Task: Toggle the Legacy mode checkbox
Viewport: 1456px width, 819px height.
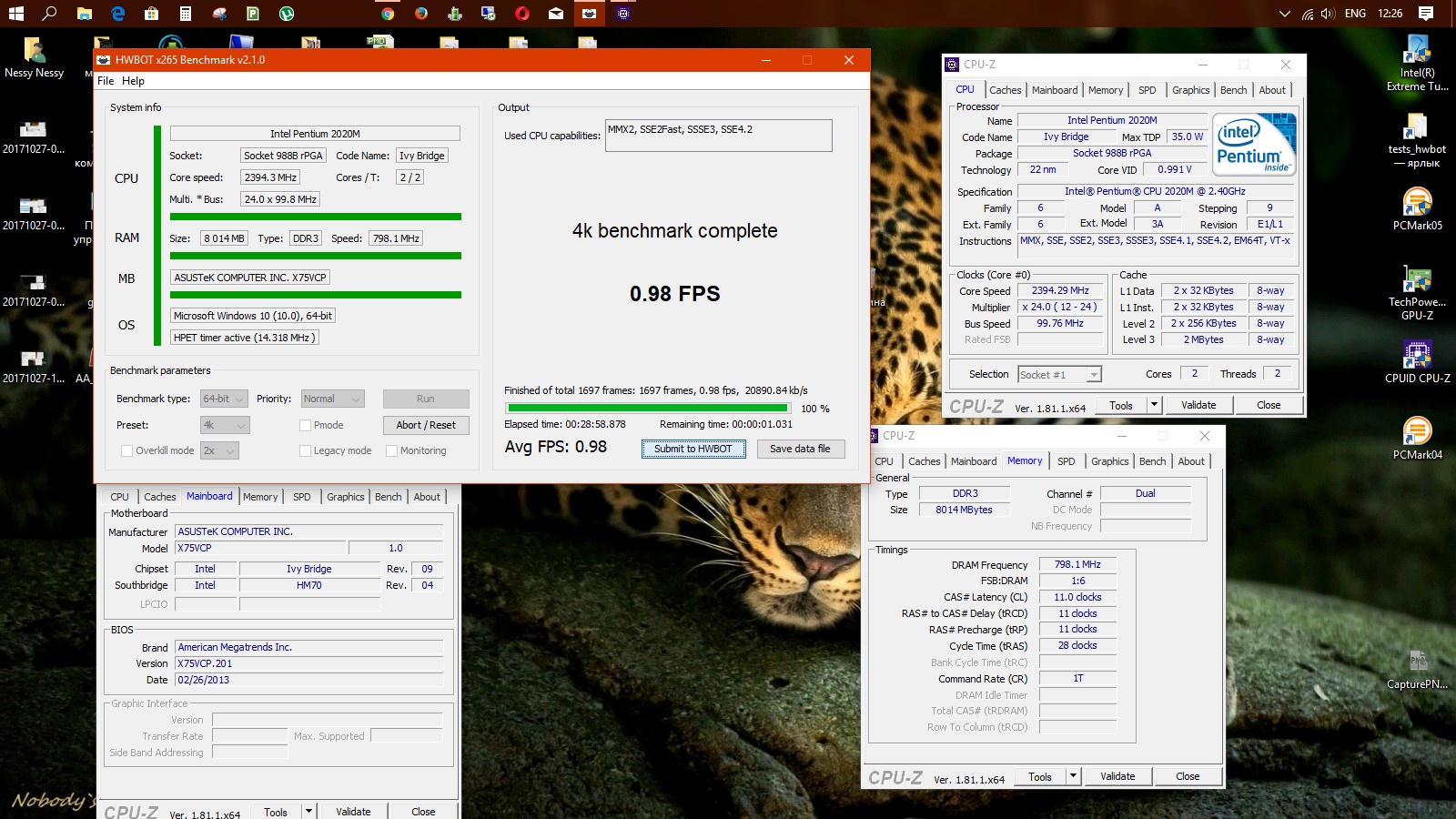Action: click(306, 450)
